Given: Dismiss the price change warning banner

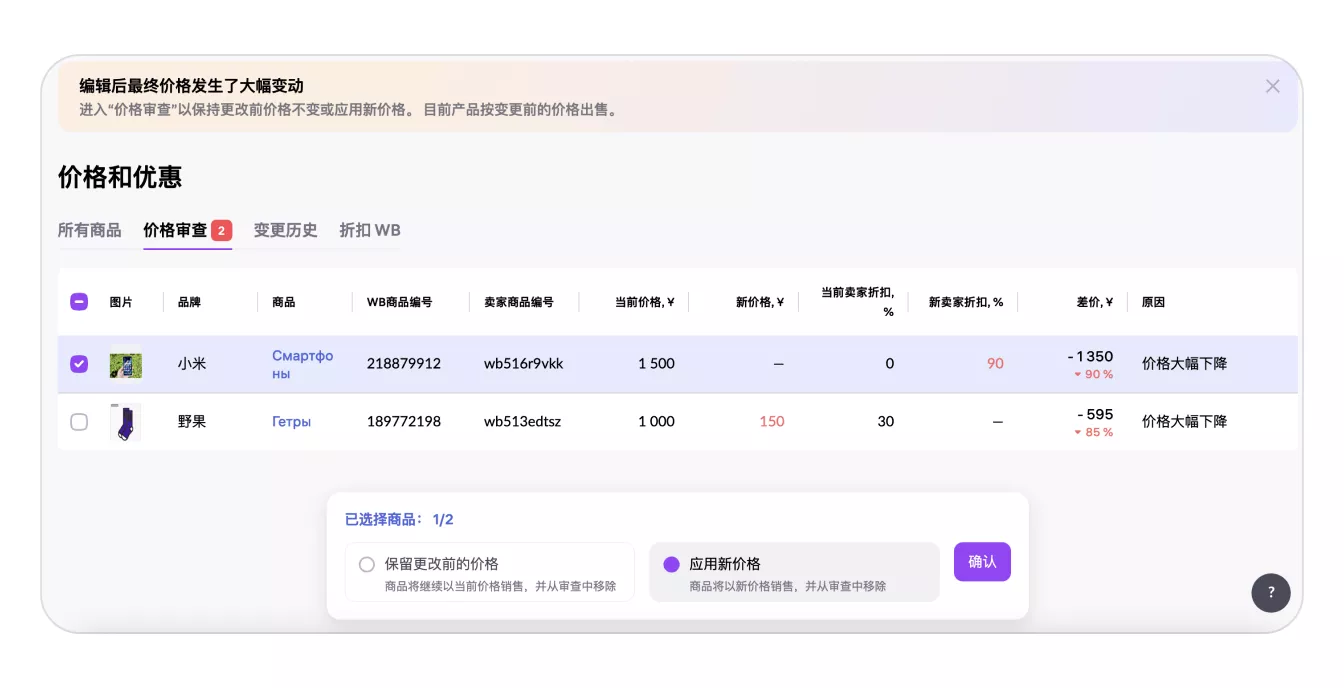Looking at the screenshot, I should click(1272, 86).
